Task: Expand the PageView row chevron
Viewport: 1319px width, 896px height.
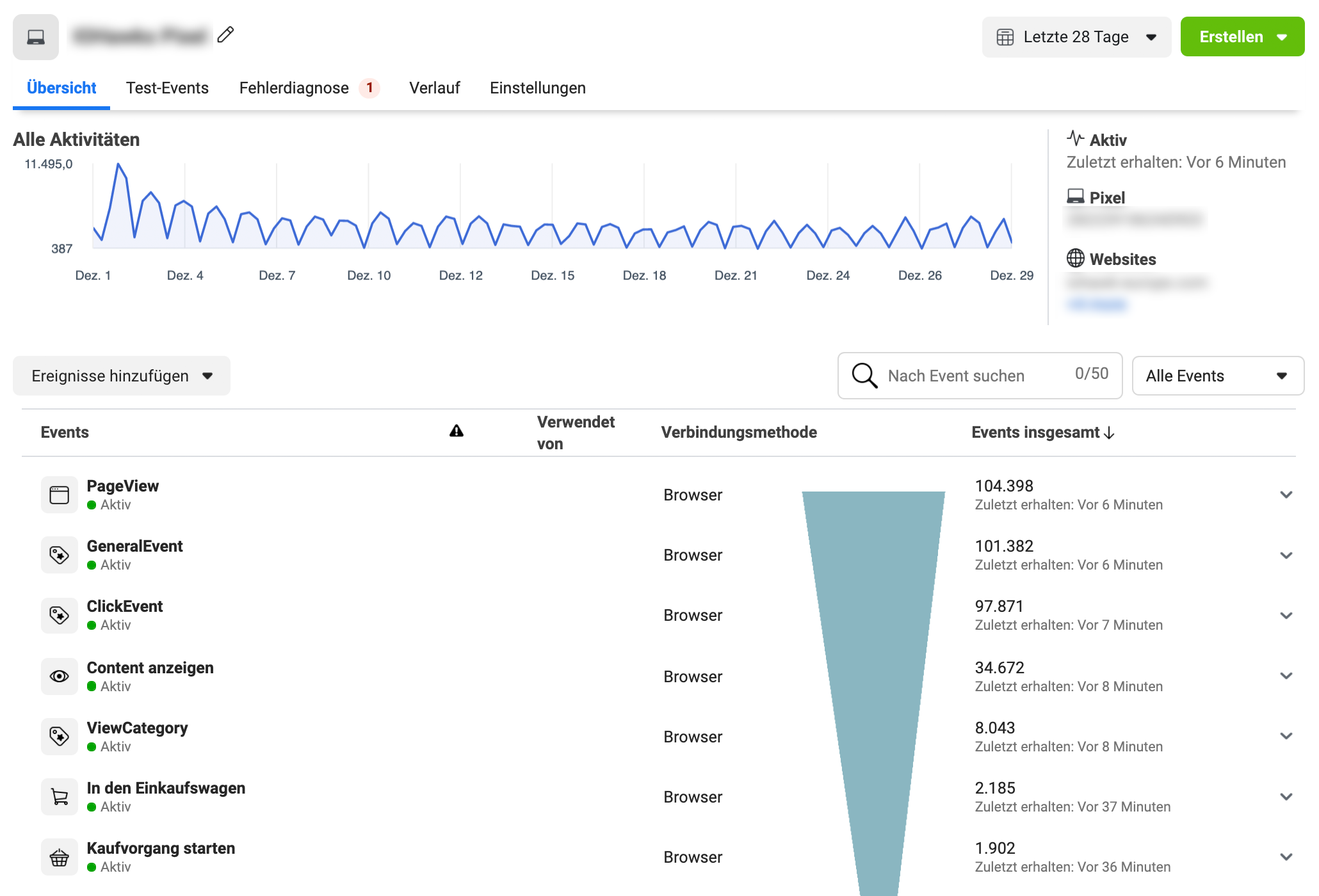Action: click(1286, 495)
